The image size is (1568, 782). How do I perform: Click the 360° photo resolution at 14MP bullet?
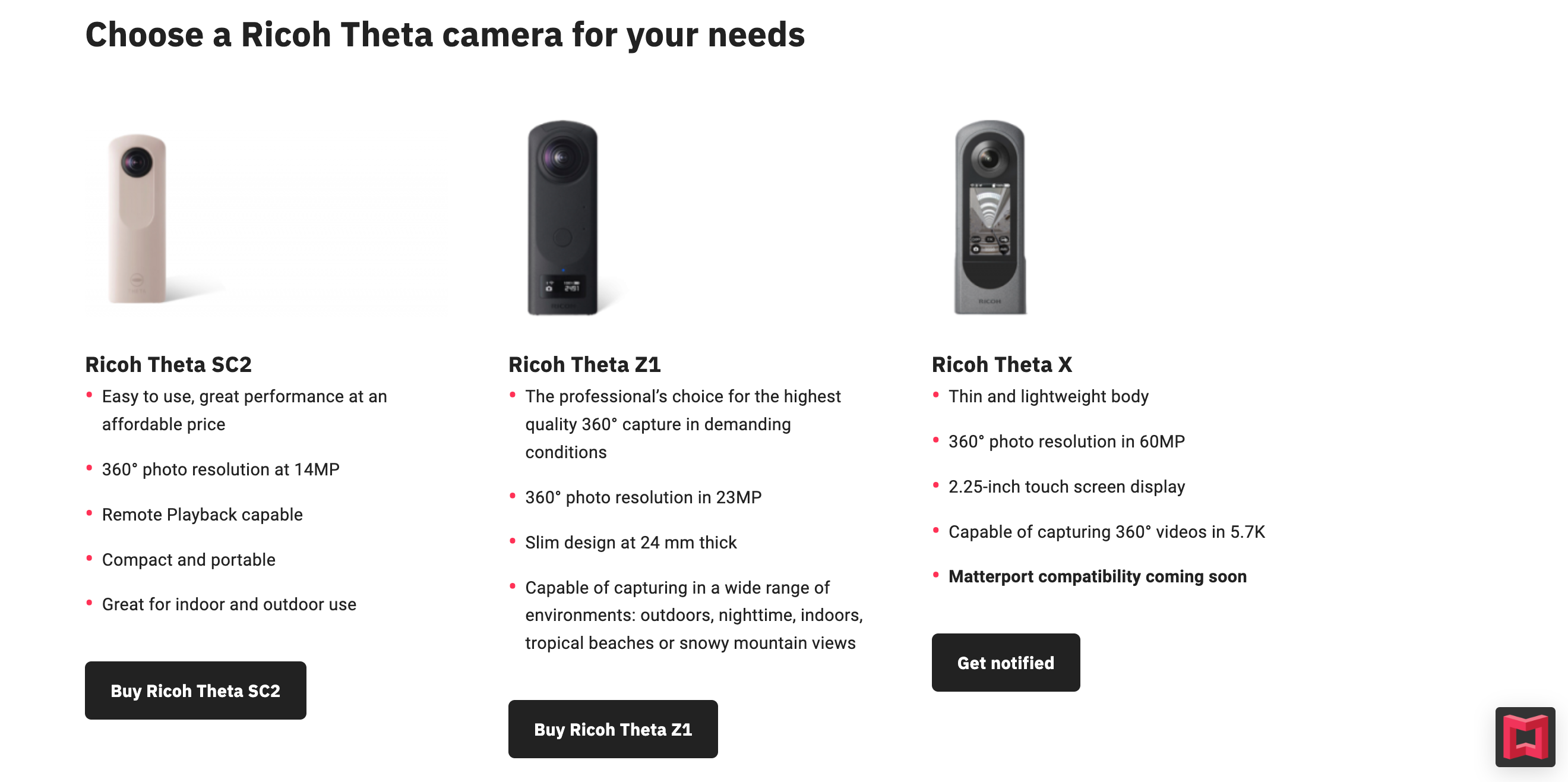(220, 469)
